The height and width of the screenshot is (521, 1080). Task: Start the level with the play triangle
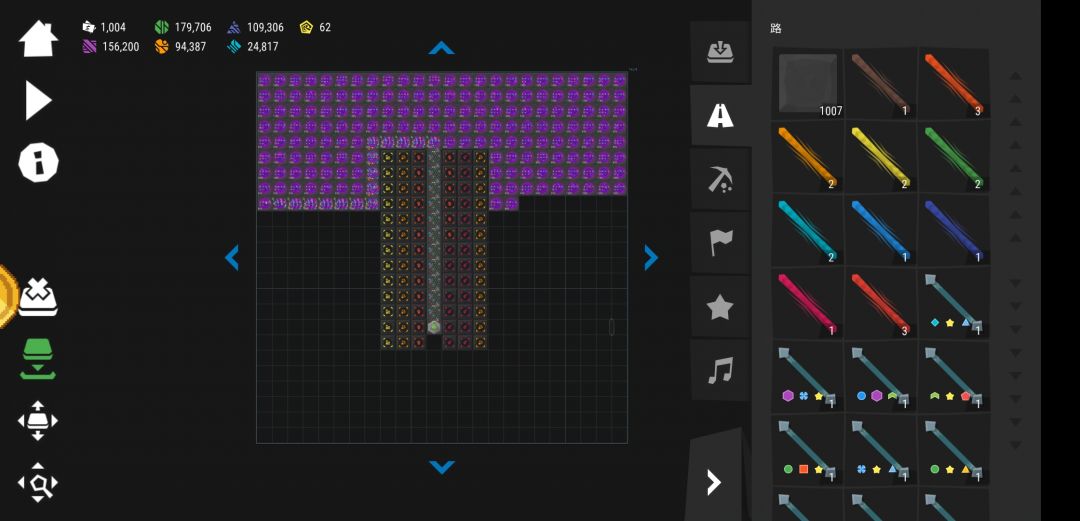(39, 101)
